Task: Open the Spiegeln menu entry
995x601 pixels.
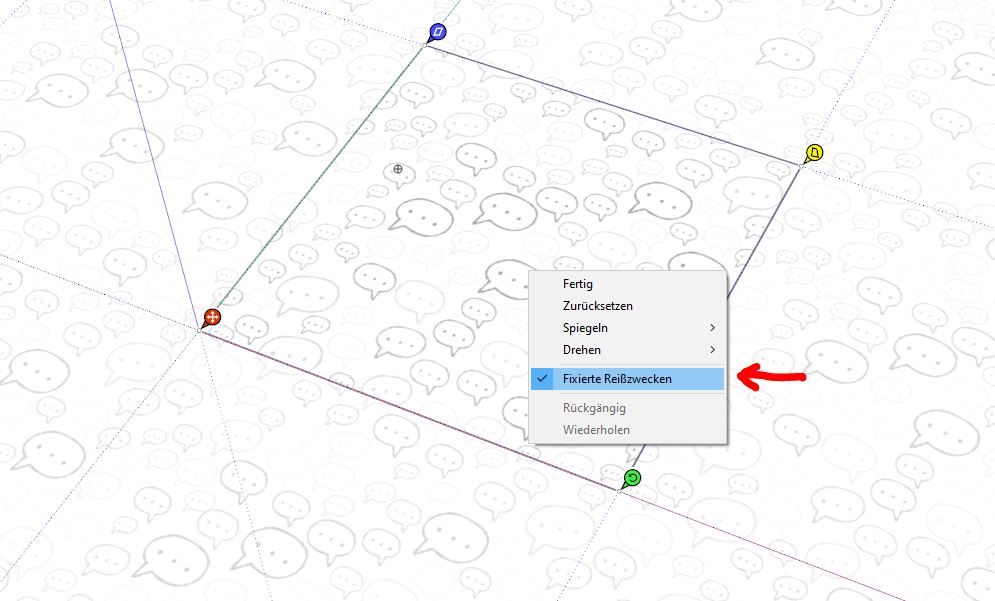Action: pos(586,328)
